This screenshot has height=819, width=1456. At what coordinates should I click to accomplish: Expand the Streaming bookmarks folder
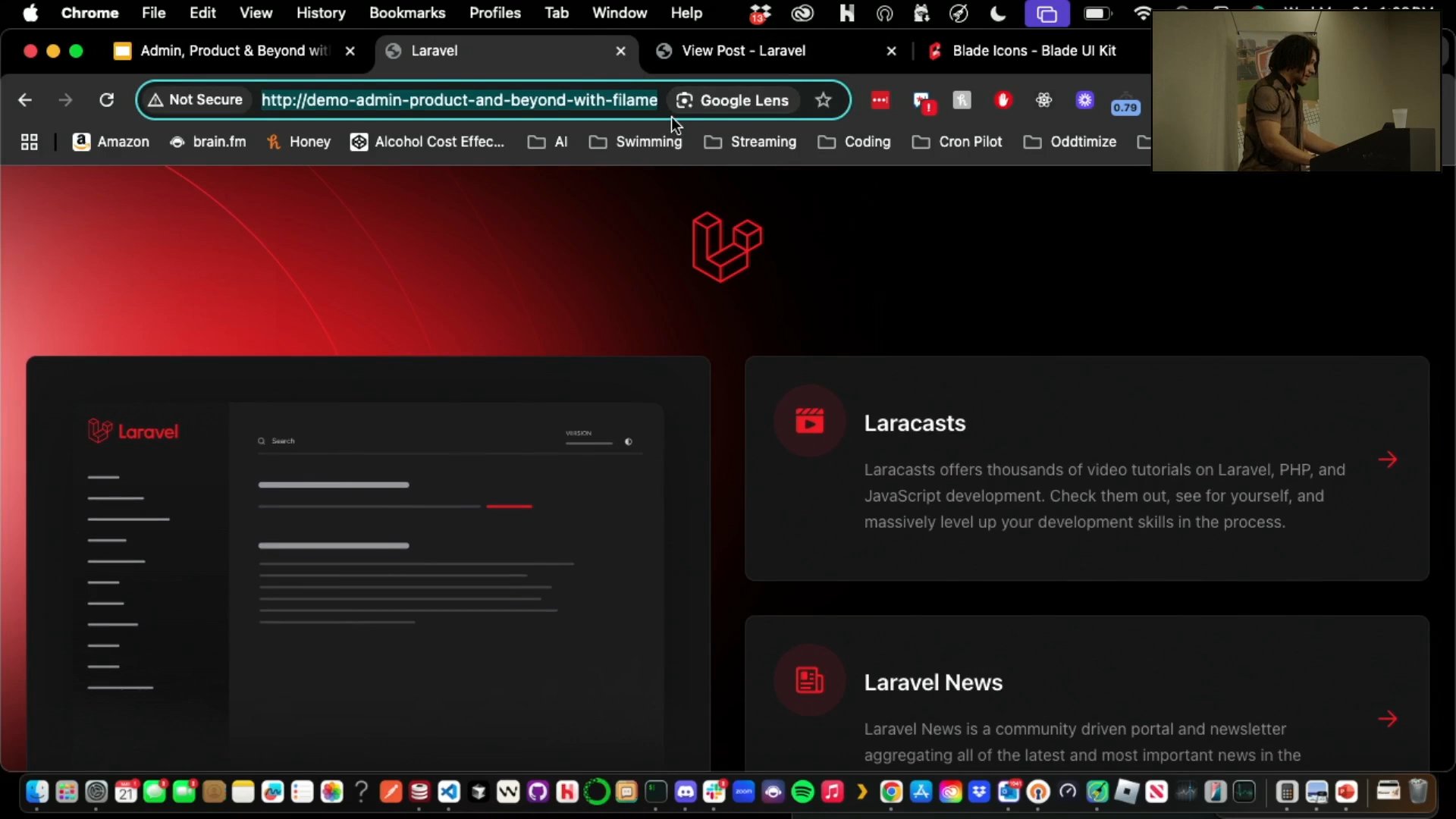click(751, 142)
